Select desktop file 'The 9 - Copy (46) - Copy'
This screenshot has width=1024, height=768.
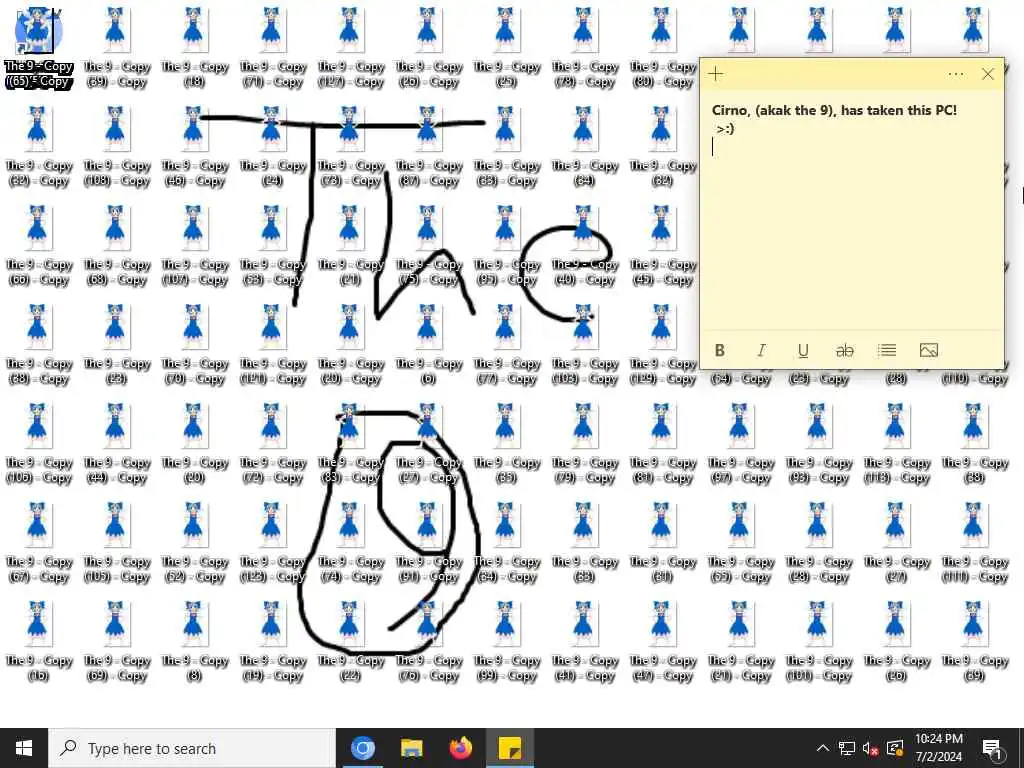click(x=194, y=146)
